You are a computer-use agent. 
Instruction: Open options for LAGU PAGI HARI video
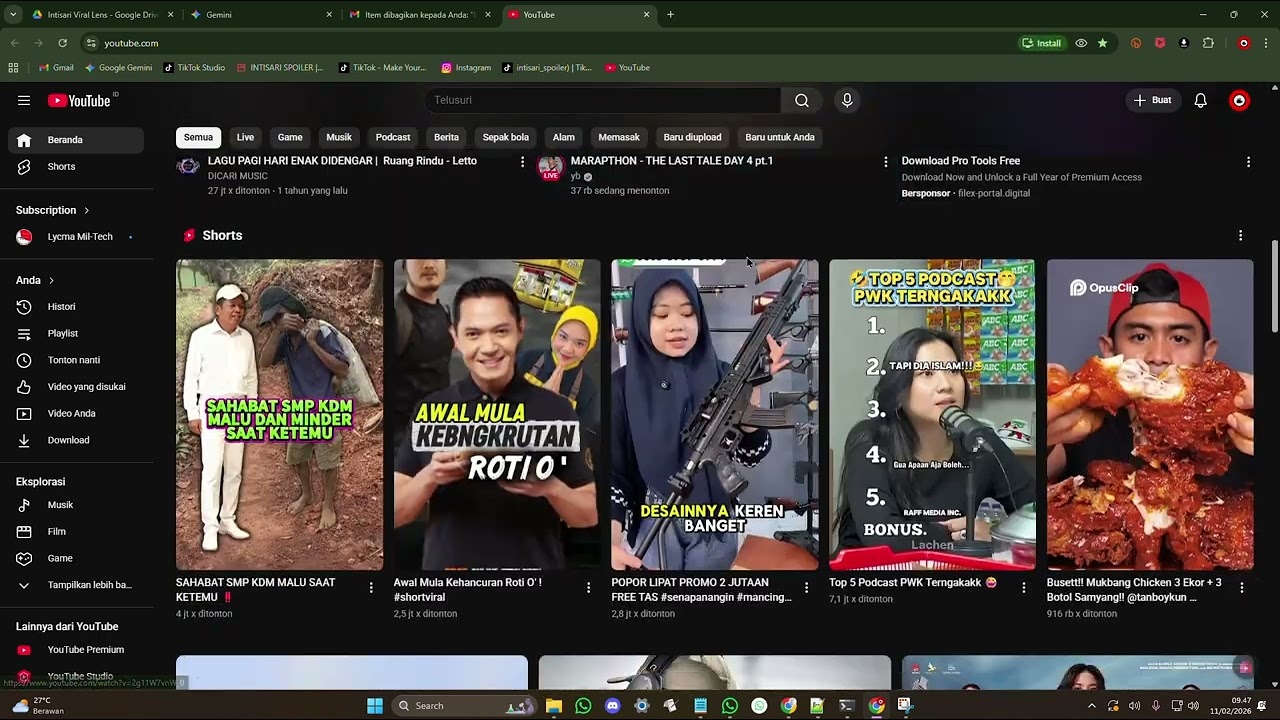click(x=522, y=162)
